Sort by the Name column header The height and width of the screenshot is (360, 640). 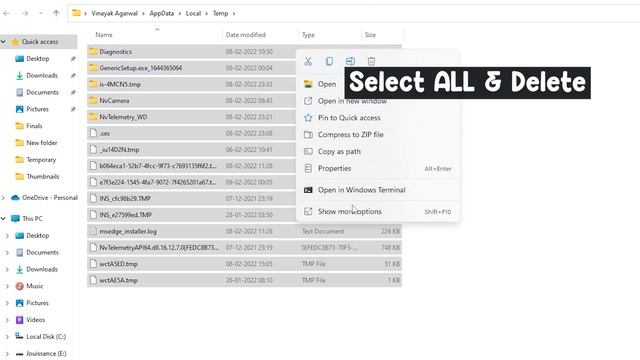pyautogui.click(x=104, y=35)
